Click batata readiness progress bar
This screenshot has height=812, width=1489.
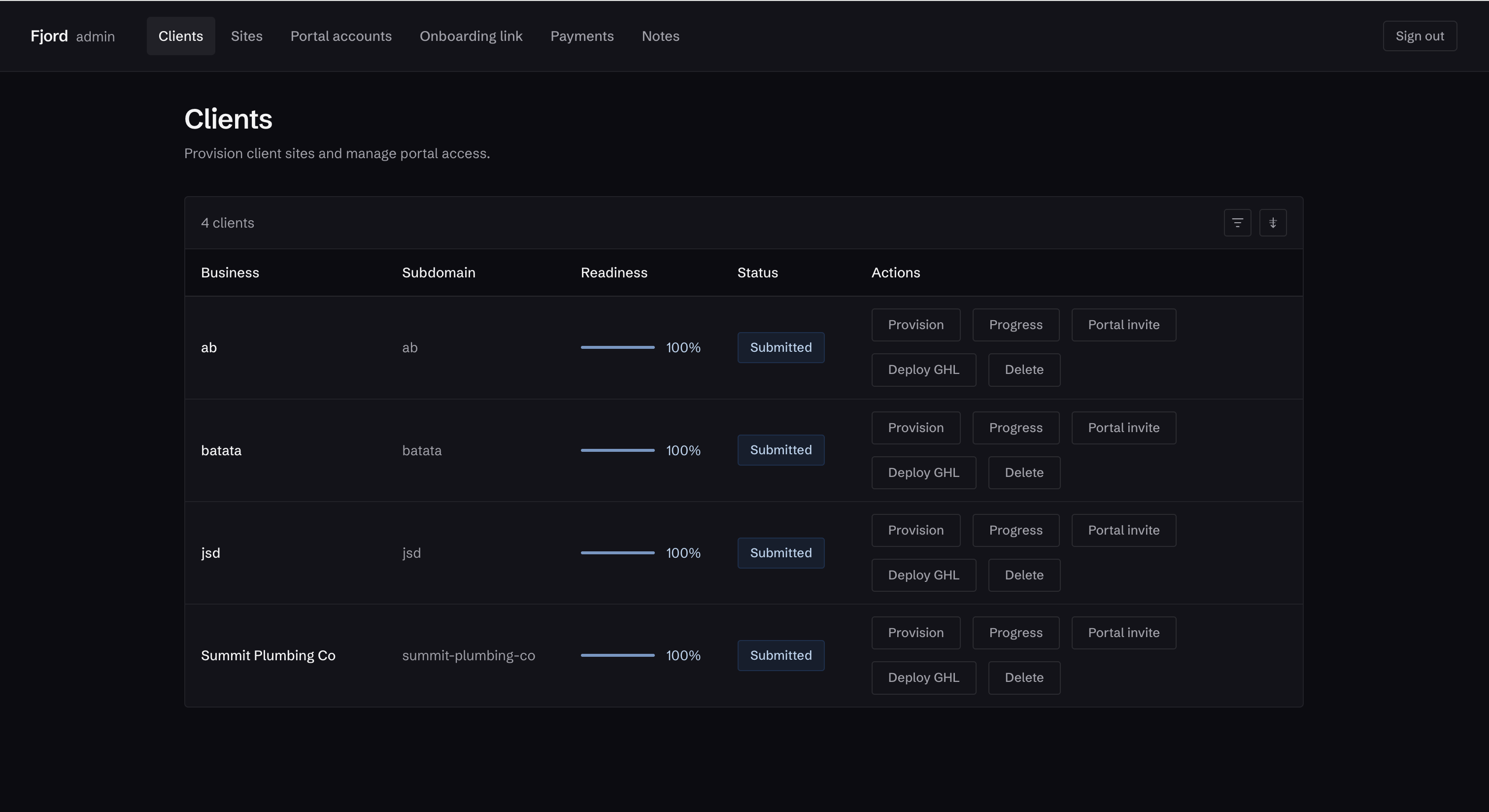pyautogui.click(x=617, y=450)
